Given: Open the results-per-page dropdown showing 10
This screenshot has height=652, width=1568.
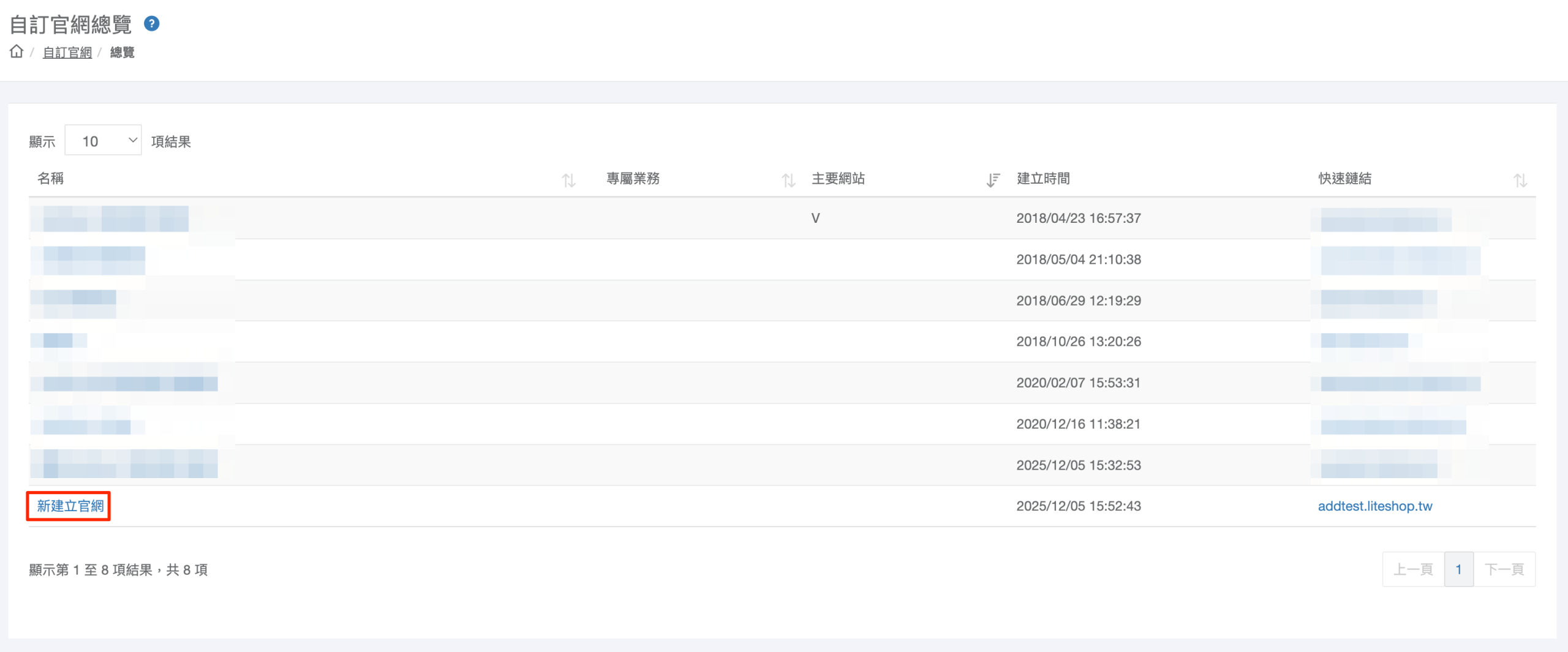Looking at the screenshot, I should [x=103, y=141].
